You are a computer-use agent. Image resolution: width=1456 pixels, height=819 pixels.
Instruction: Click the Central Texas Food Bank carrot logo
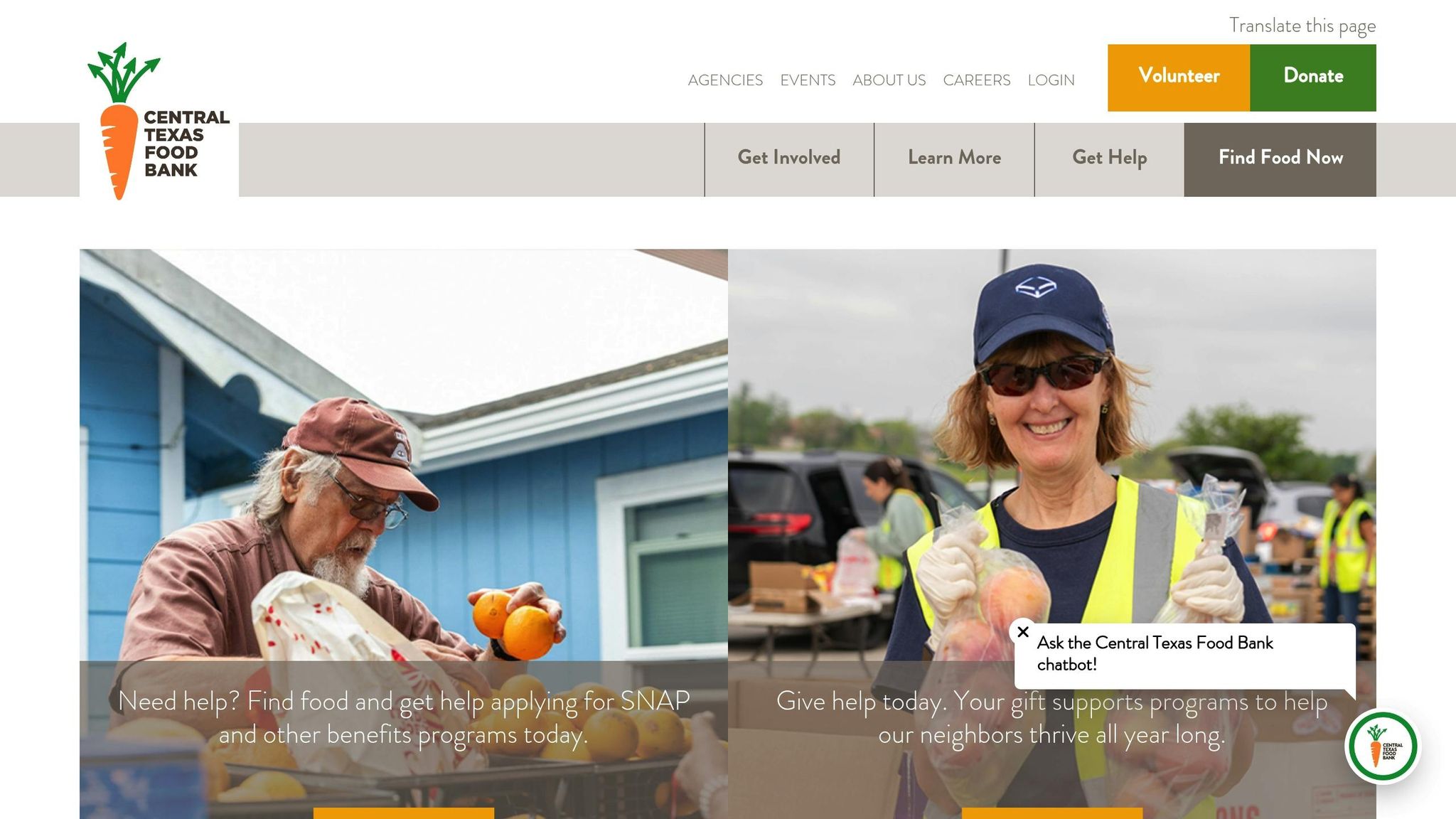(x=159, y=121)
